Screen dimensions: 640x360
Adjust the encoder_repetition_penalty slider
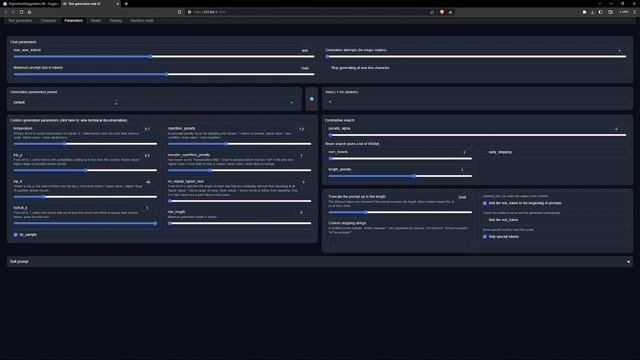pos(240,170)
